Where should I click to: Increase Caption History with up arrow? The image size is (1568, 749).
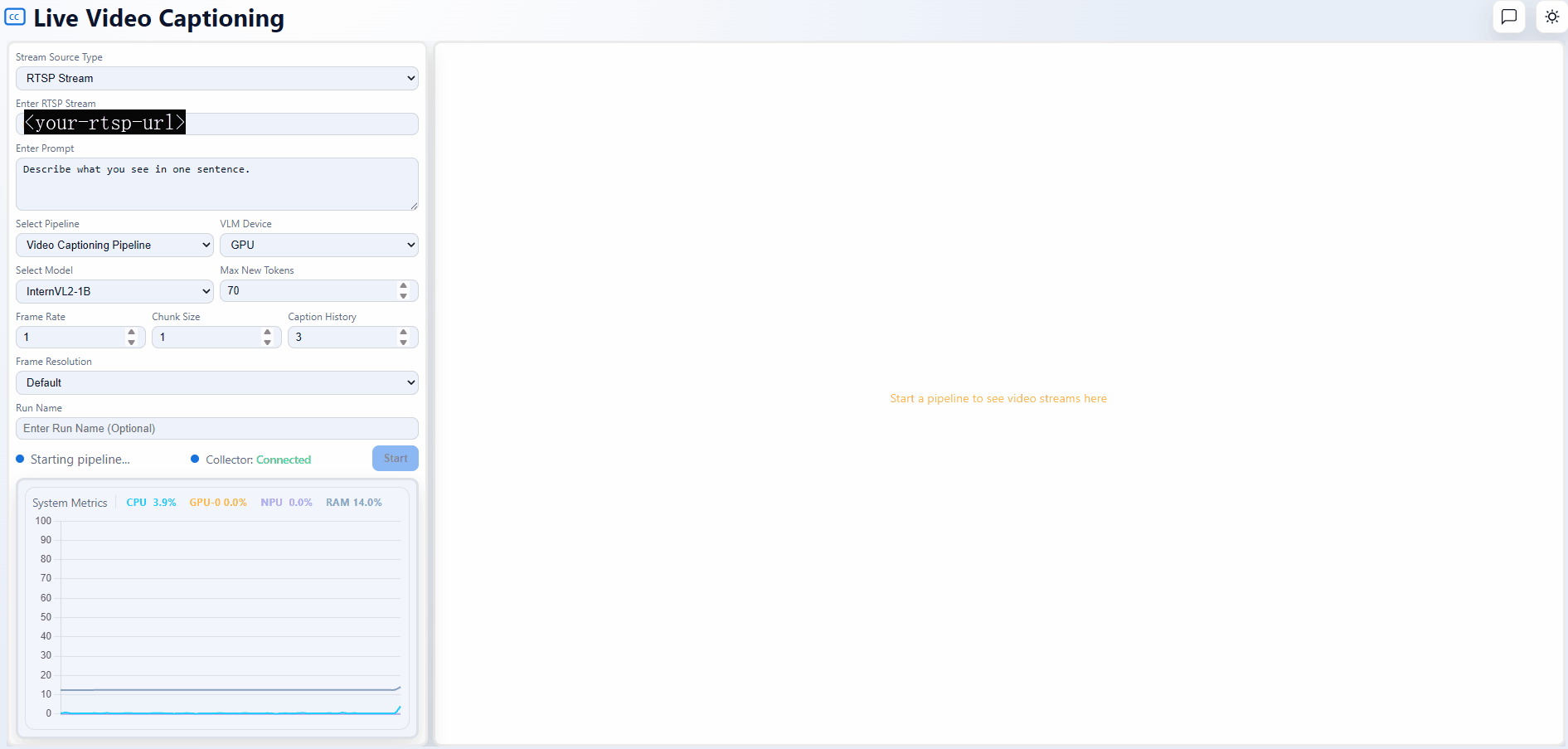pyautogui.click(x=404, y=332)
